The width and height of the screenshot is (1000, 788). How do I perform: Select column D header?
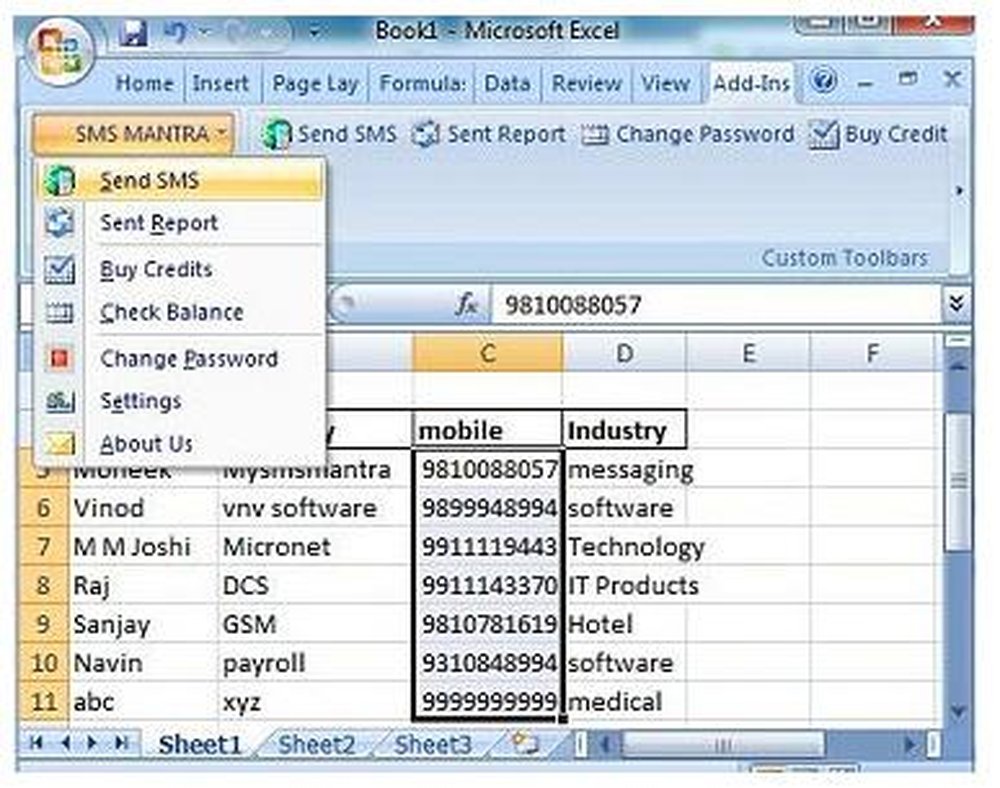click(624, 353)
